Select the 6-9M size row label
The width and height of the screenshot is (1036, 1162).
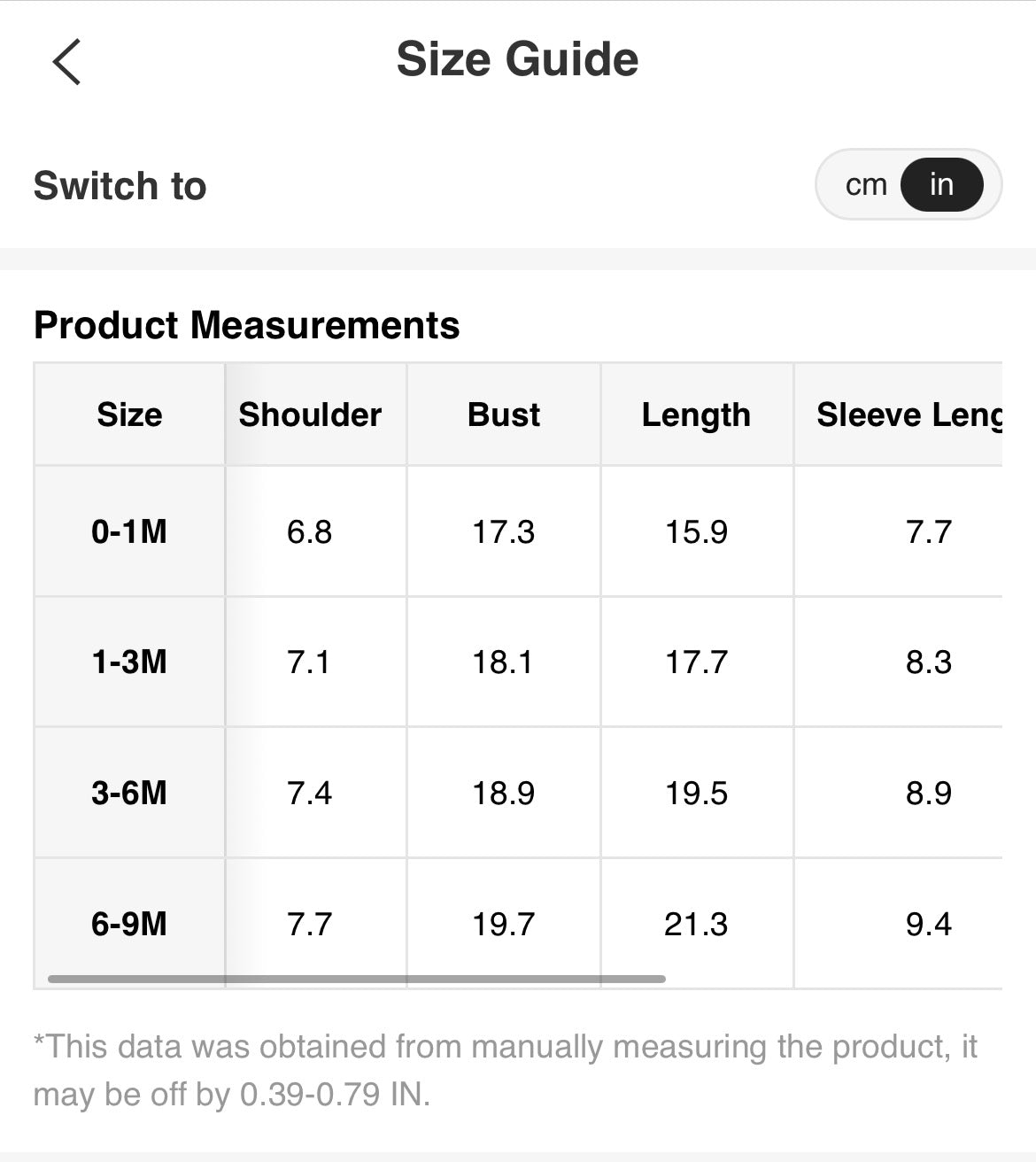tap(129, 924)
